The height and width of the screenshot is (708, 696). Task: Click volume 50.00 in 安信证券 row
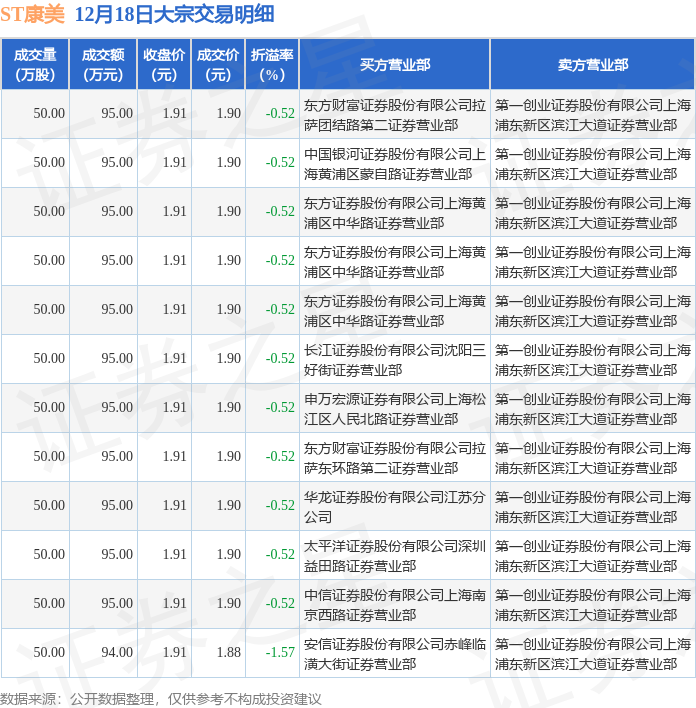(x=49, y=652)
